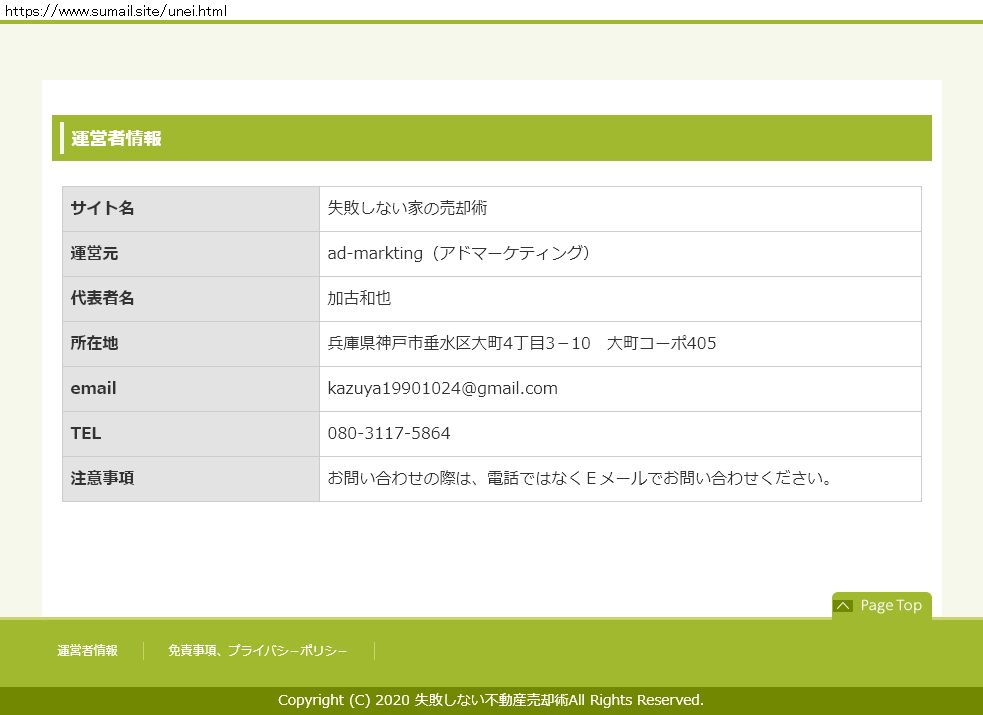Image resolution: width=983 pixels, height=715 pixels.
Task: Click the address value in 所在地 row
Action: (x=521, y=344)
